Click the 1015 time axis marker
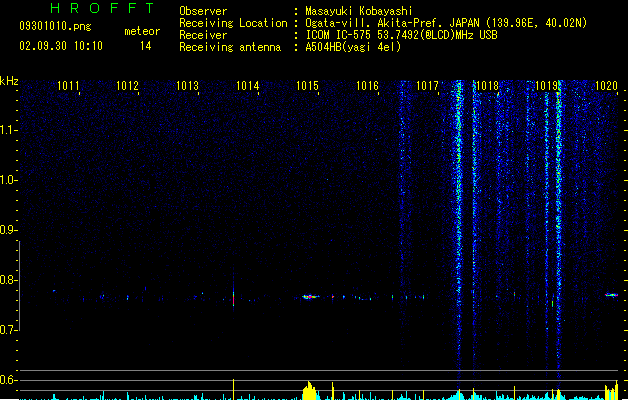This screenshot has height=400, width=629. click(307, 86)
